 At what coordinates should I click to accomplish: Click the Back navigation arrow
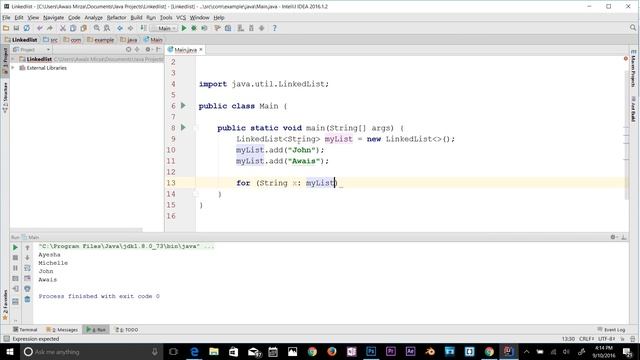(x=120, y=28)
